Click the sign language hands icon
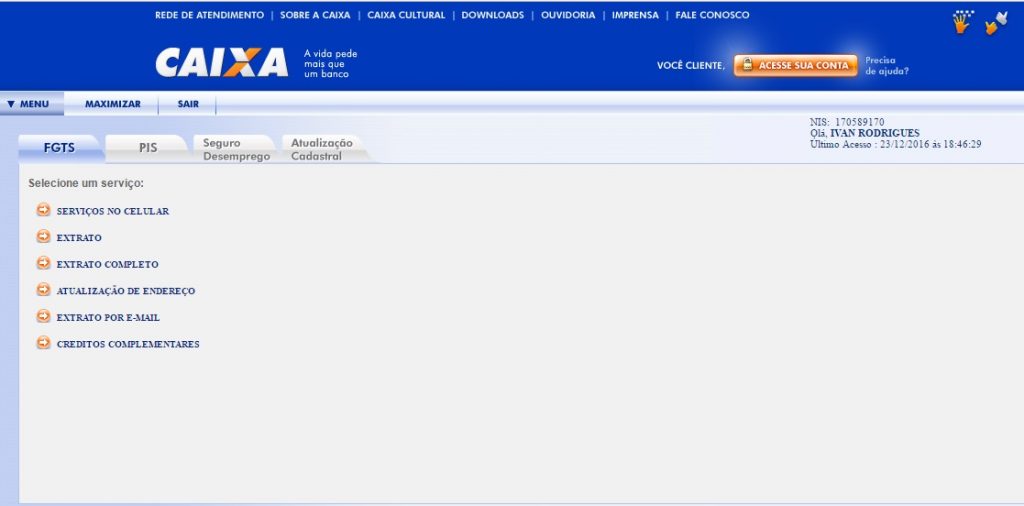The width and height of the screenshot is (1024, 506). click(995, 22)
